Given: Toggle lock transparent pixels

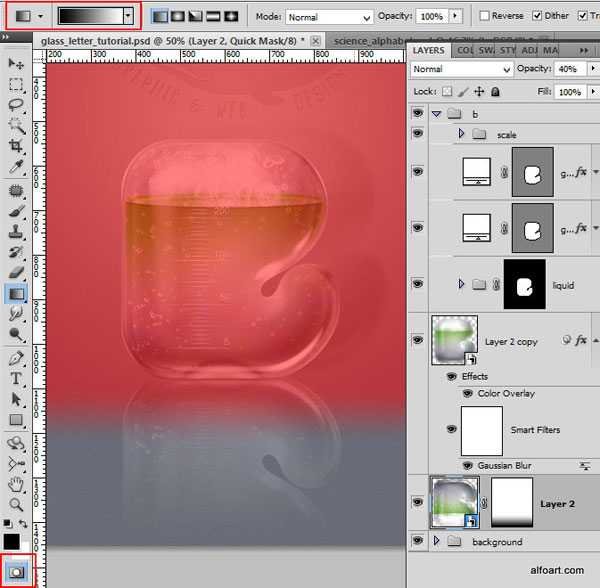Looking at the screenshot, I should point(447,92).
